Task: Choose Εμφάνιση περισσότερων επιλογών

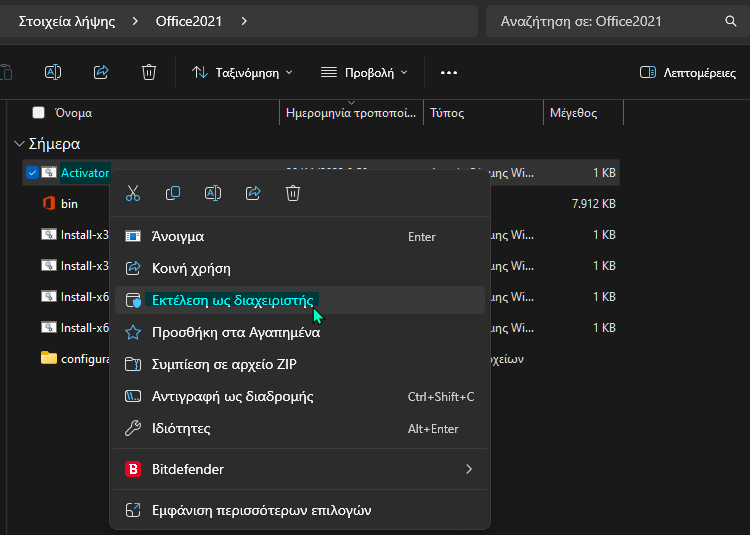Action: [x=300, y=510]
